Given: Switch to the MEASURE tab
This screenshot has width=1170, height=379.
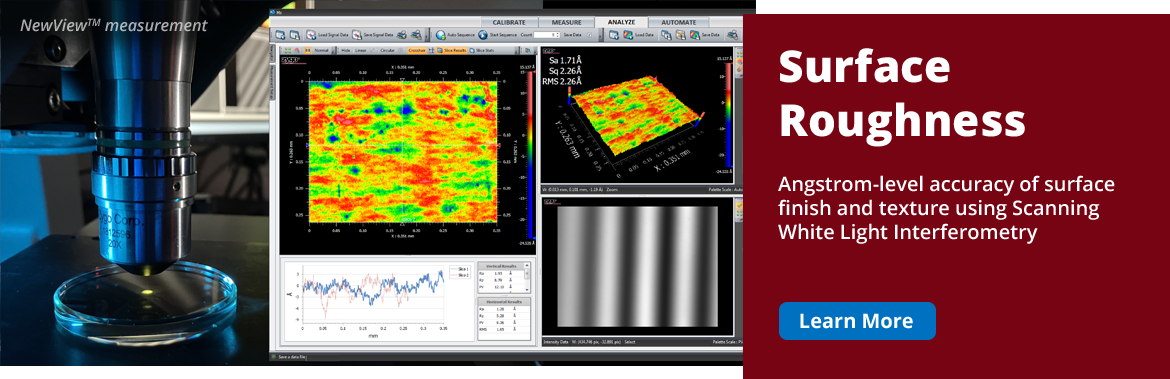Looking at the screenshot, I should pos(566,22).
